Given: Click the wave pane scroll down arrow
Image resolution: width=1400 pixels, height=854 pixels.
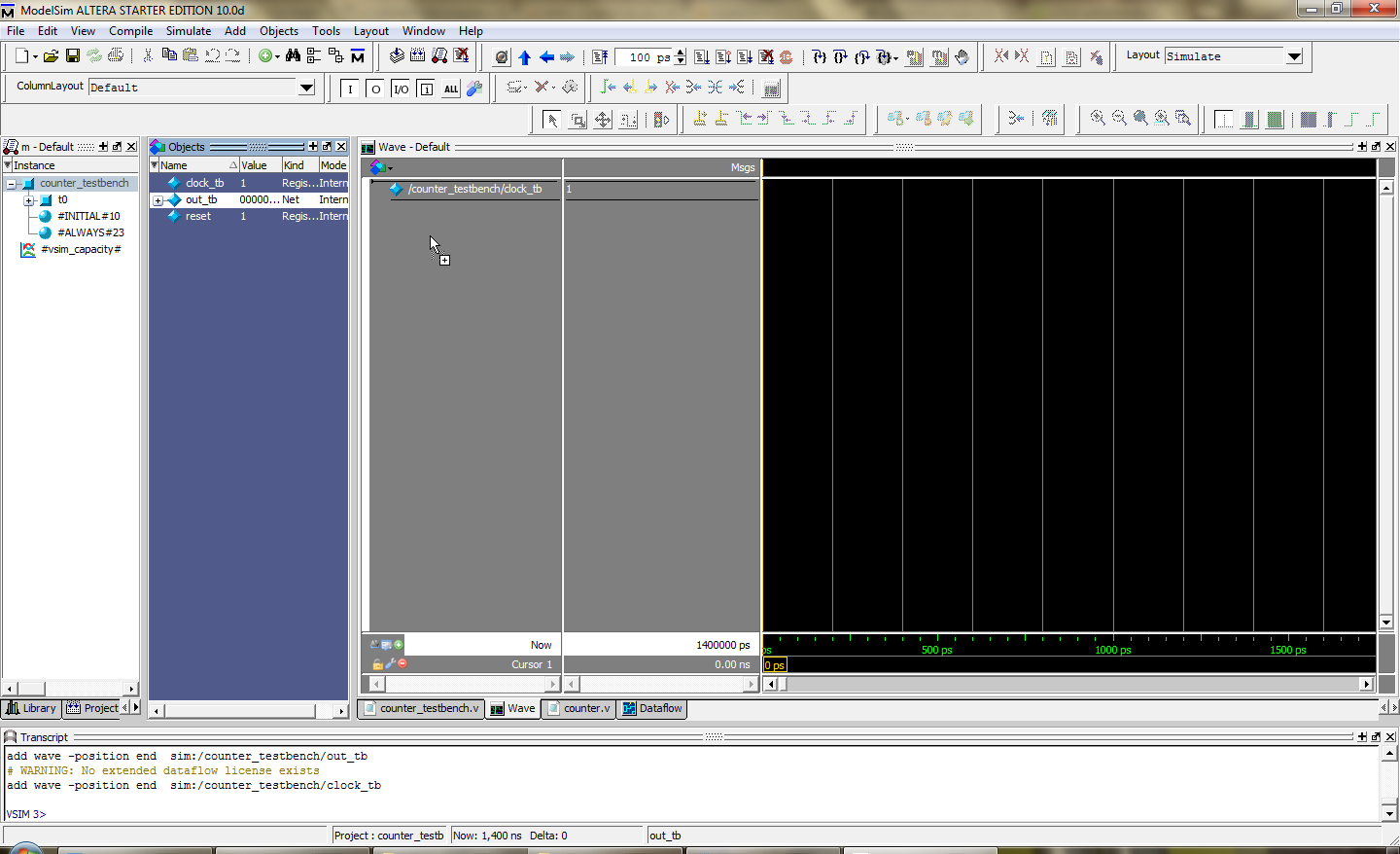Looking at the screenshot, I should click(1386, 623).
